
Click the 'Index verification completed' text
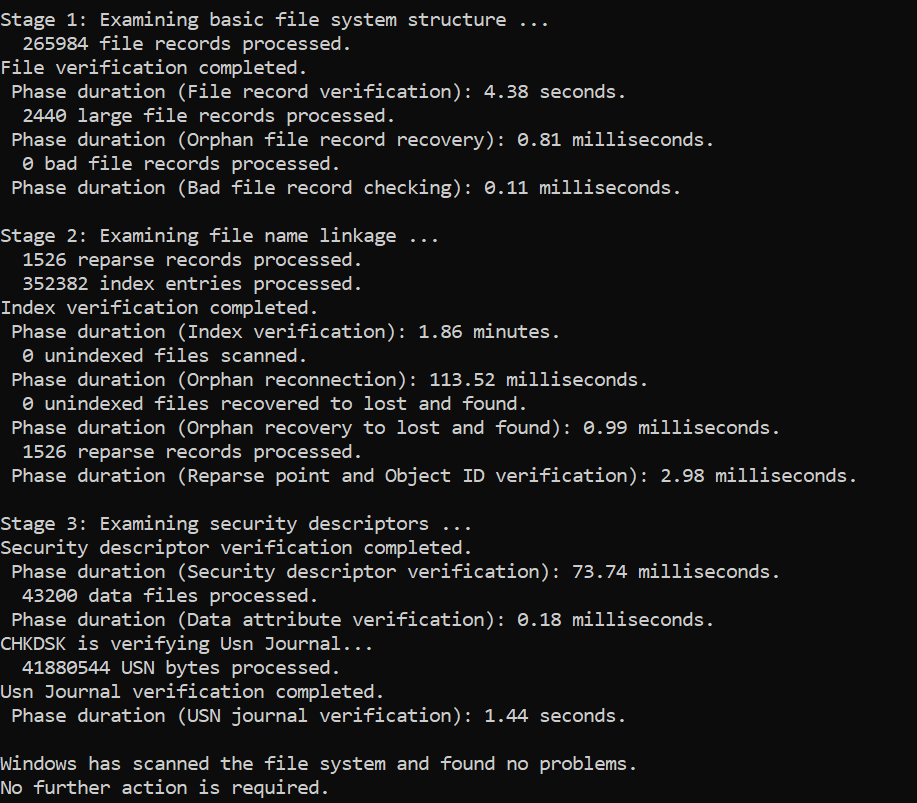pyautogui.click(x=159, y=308)
